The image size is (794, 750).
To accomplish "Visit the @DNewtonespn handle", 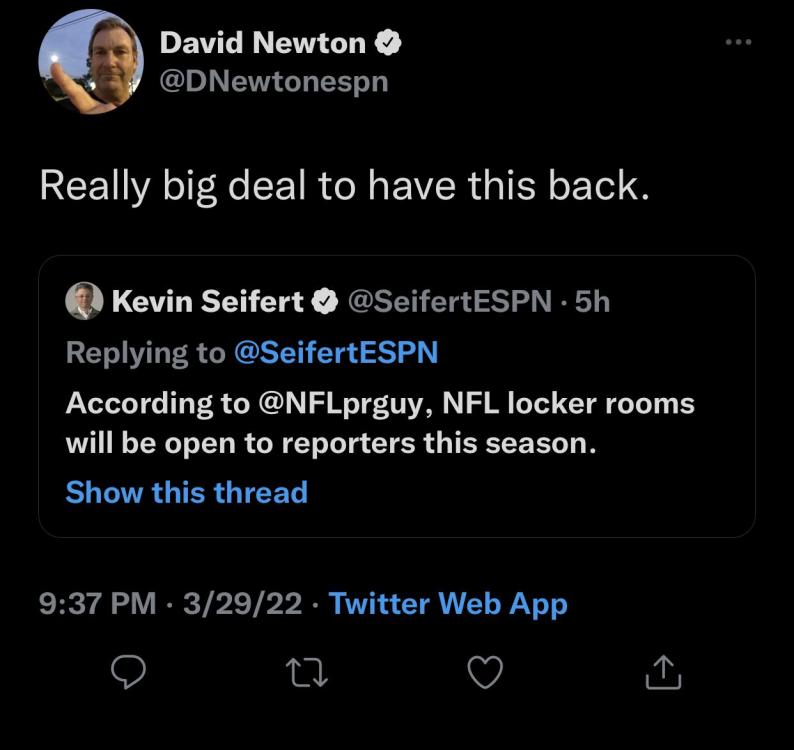I will tap(274, 81).
